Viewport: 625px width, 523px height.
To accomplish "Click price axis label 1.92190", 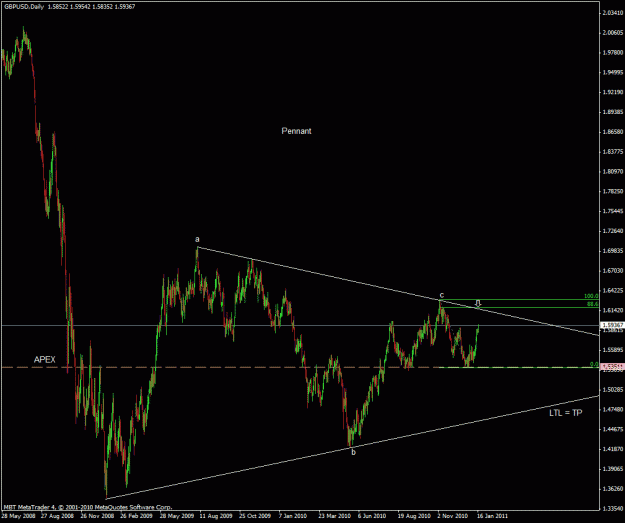I will 612,92.
